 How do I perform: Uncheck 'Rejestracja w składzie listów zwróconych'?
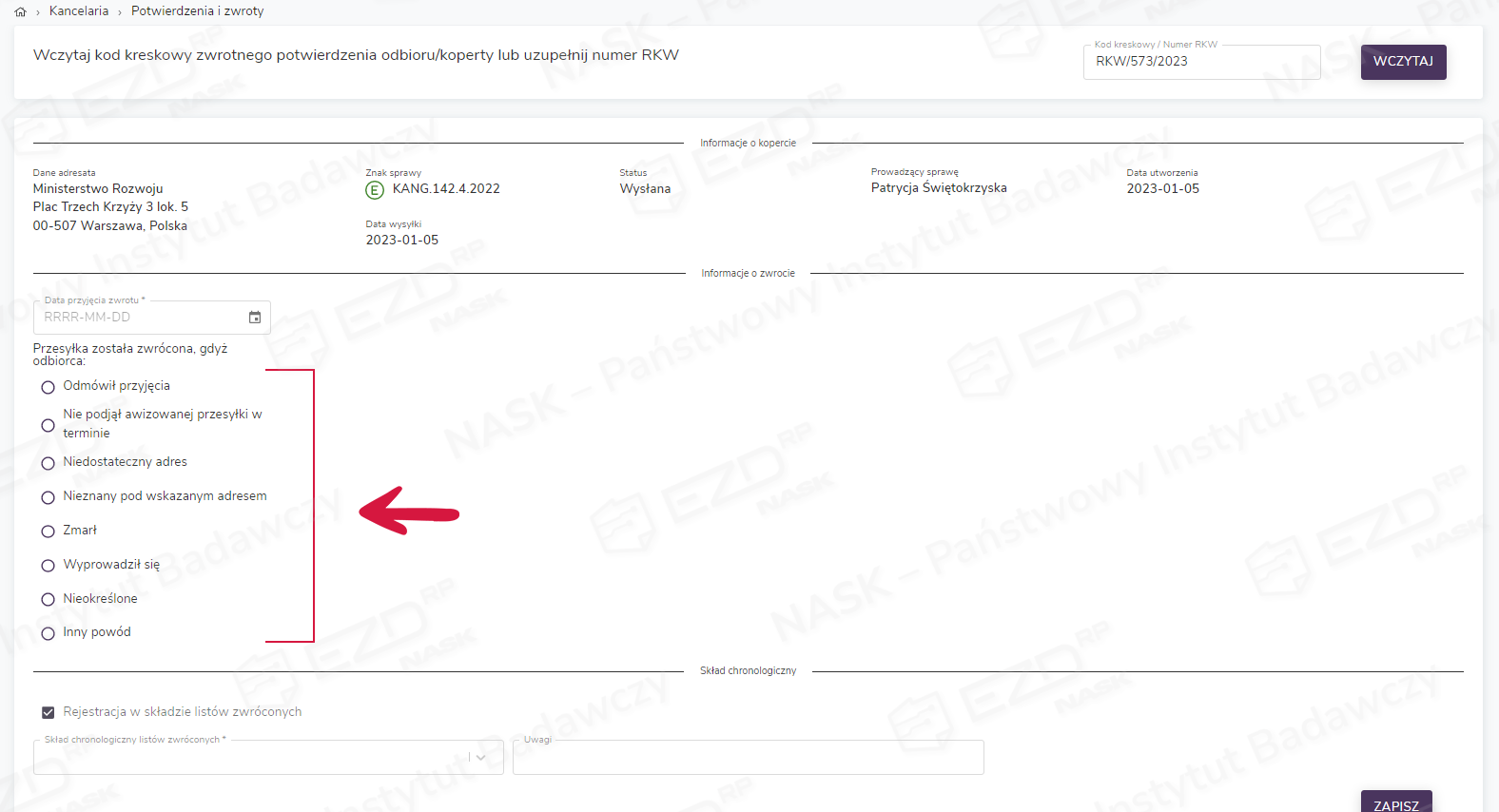[x=48, y=712]
